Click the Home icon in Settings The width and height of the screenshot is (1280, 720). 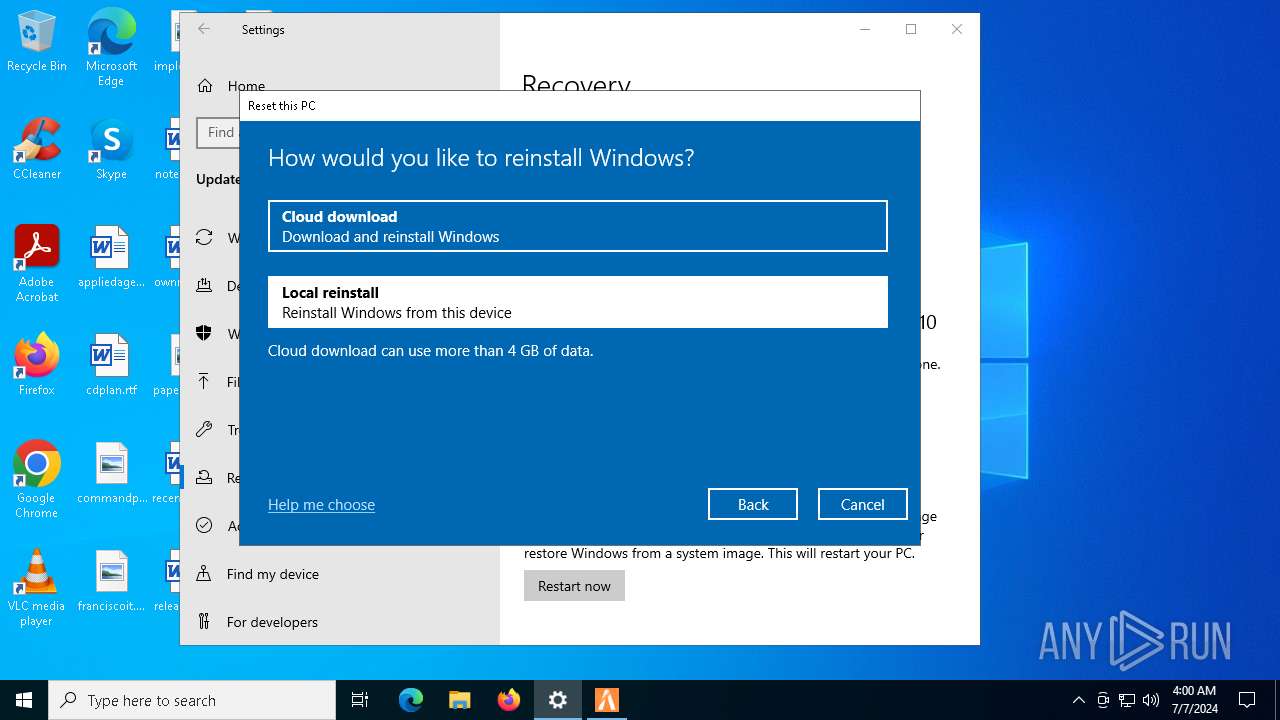coord(205,86)
